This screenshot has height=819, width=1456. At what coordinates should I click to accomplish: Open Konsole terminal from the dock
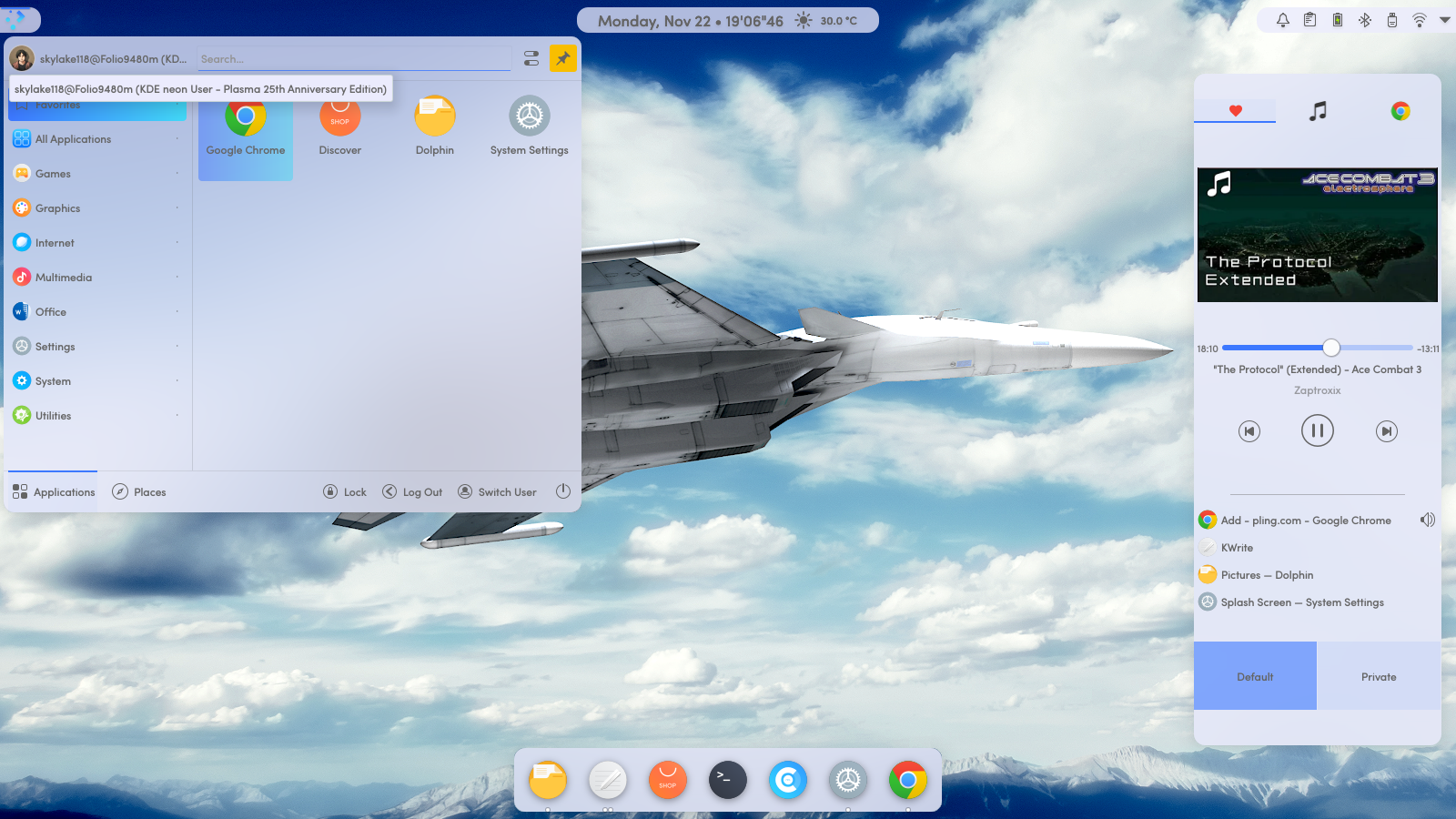(728, 780)
